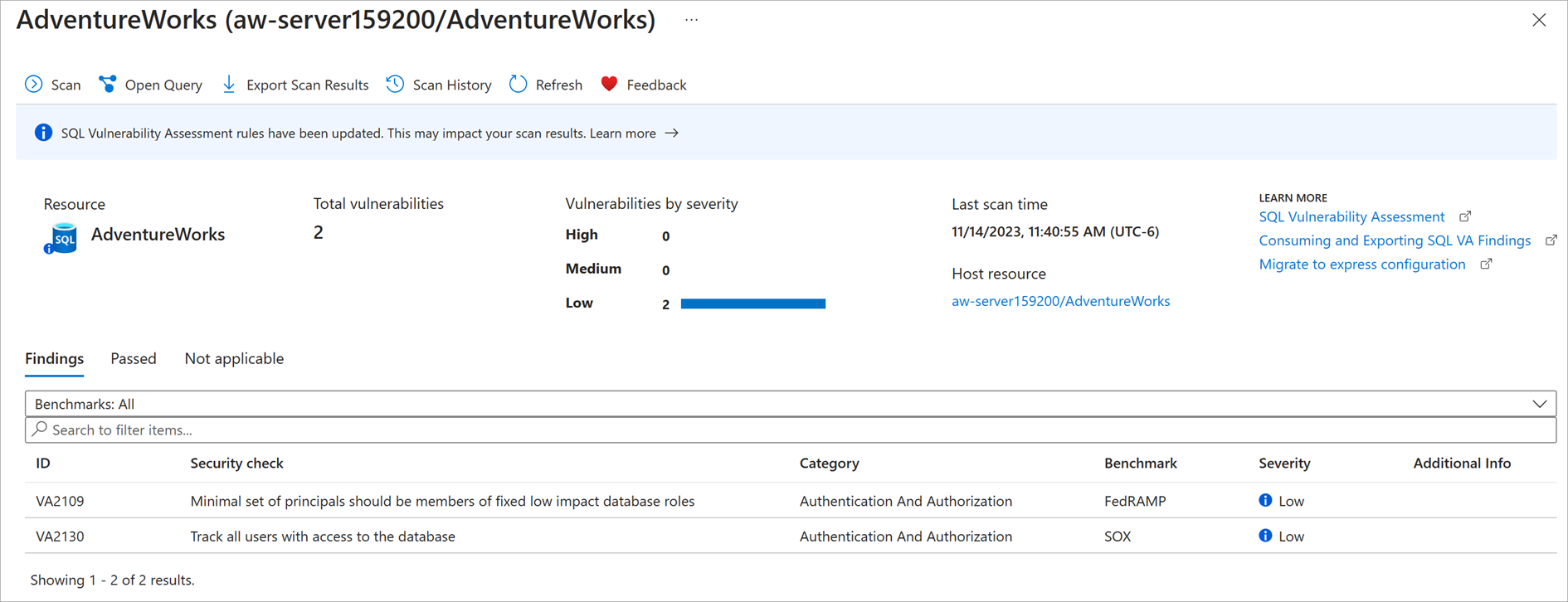
Task: Click the Low severity icon for VA2109
Action: (1265, 500)
